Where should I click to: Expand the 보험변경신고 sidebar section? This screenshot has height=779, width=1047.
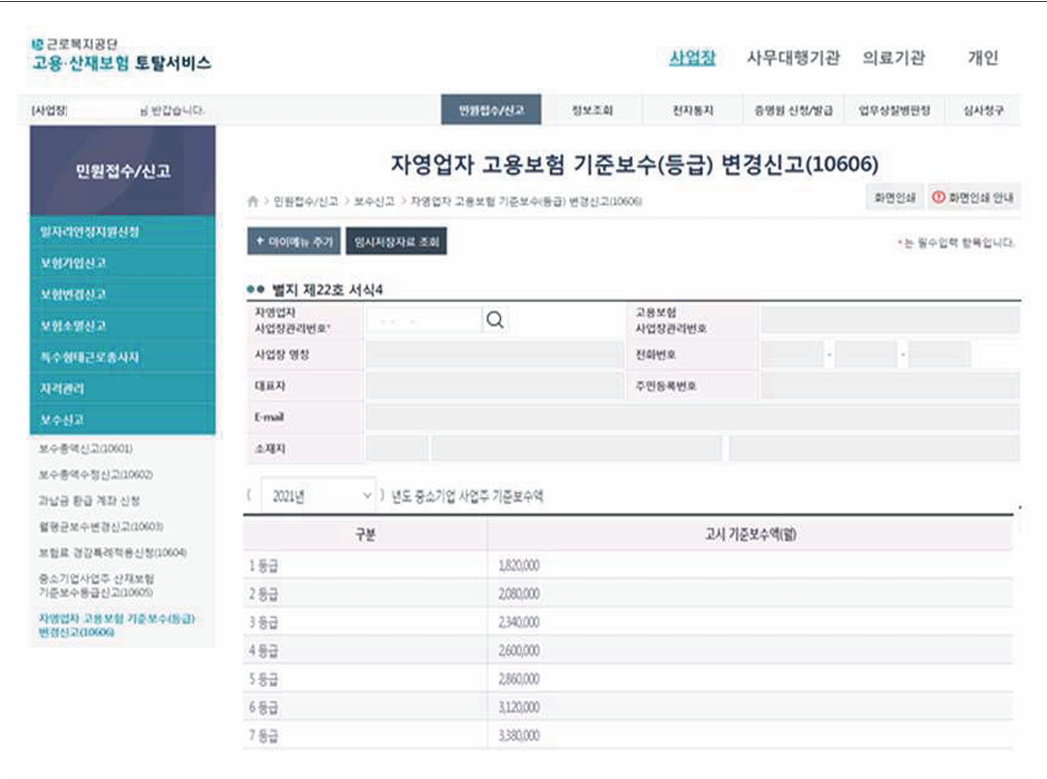click(120, 296)
